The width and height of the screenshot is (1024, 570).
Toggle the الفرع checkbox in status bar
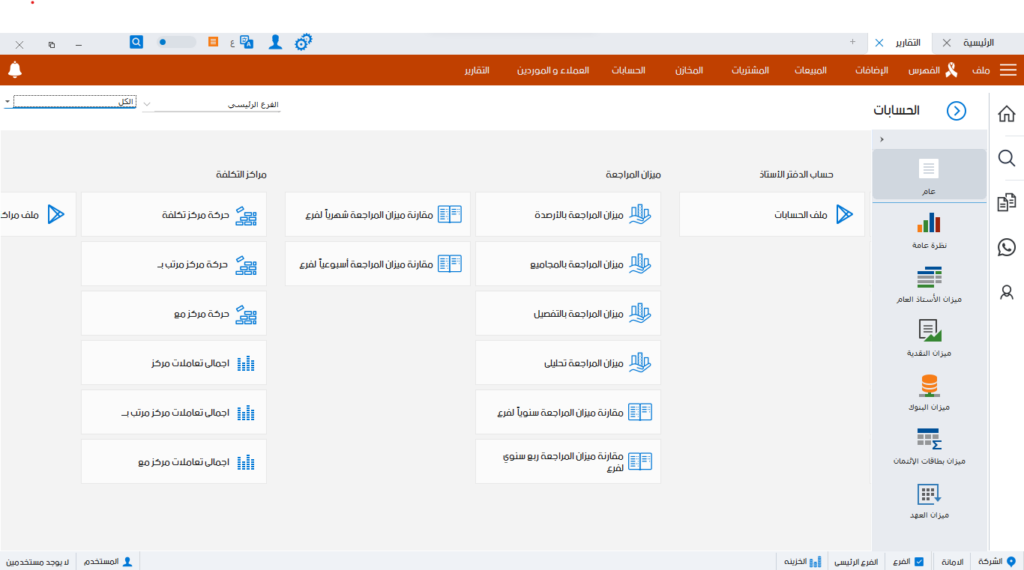[x=918, y=561]
